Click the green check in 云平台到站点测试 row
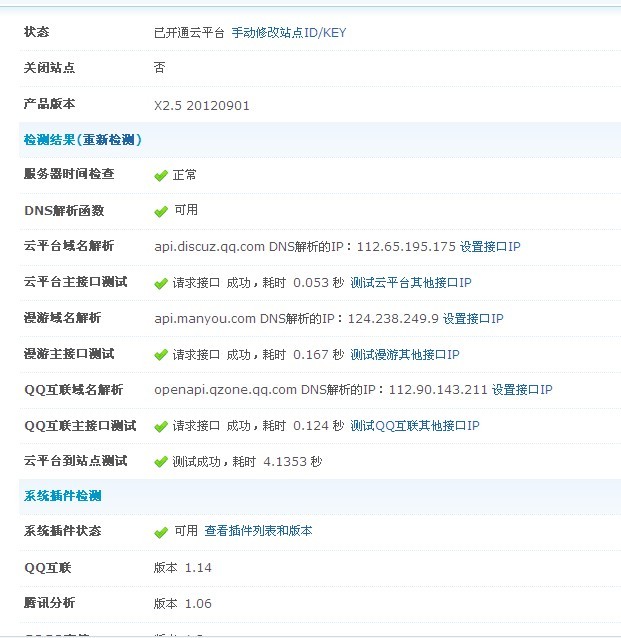Viewport: 621px width, 638px height. tap(161, 462)
